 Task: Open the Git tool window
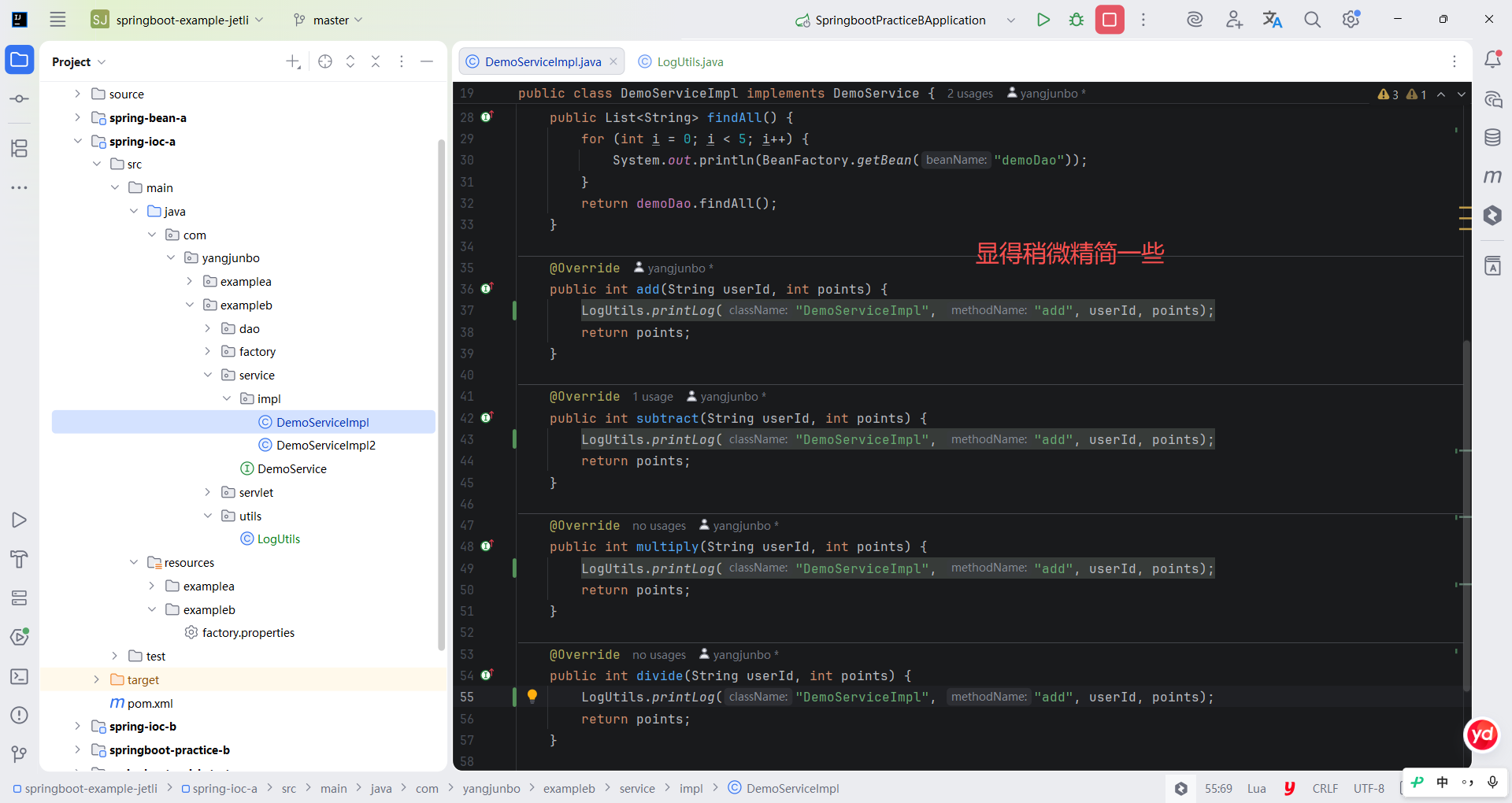tap(20, 754)
